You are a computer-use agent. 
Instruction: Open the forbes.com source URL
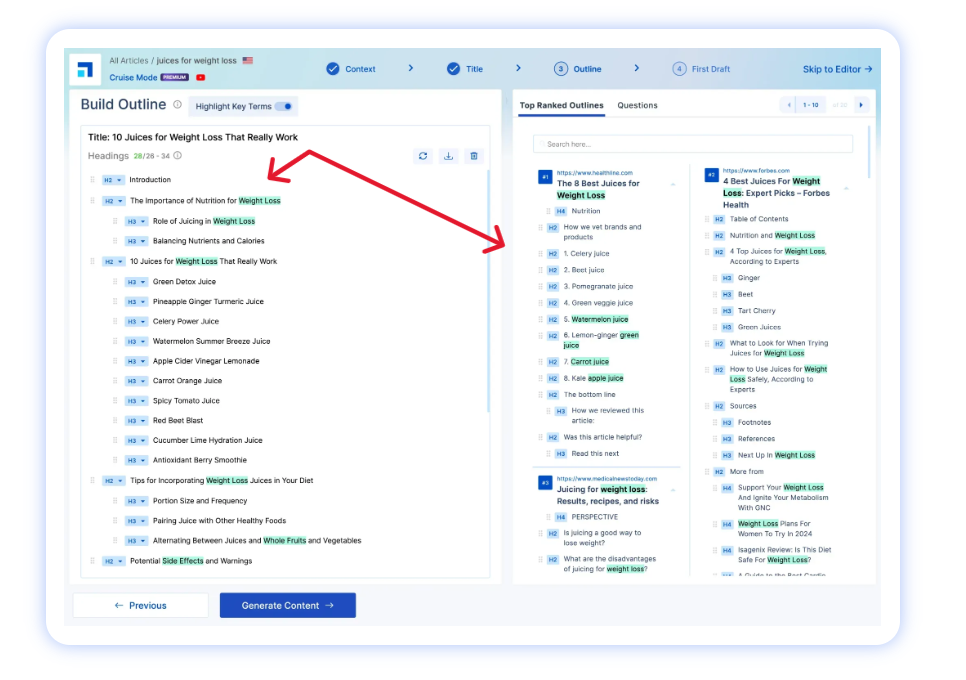[756, 171]
